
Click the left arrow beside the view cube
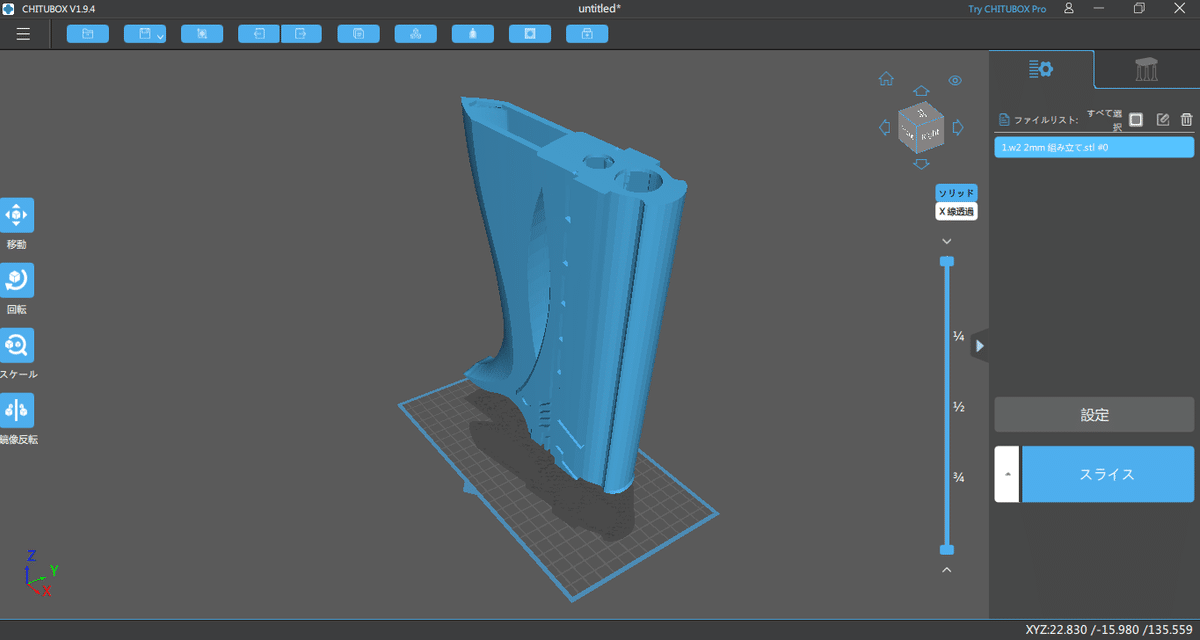pyautogui.click(x=884, y=127)
